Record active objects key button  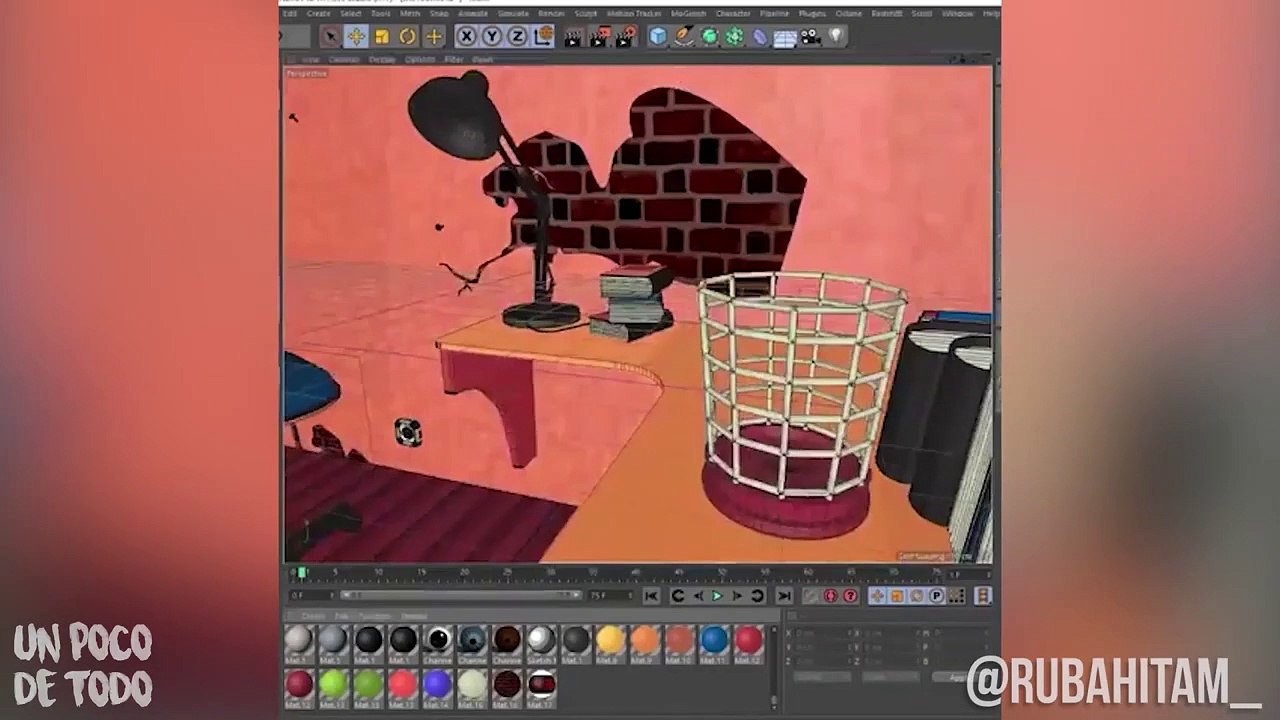(811, 596)
